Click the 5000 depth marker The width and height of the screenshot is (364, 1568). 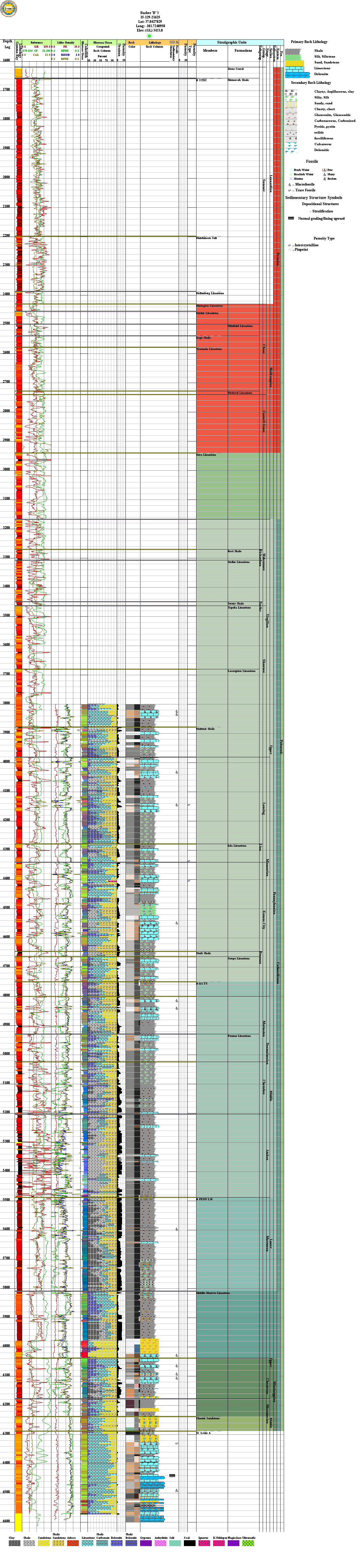pos(6,1054)
